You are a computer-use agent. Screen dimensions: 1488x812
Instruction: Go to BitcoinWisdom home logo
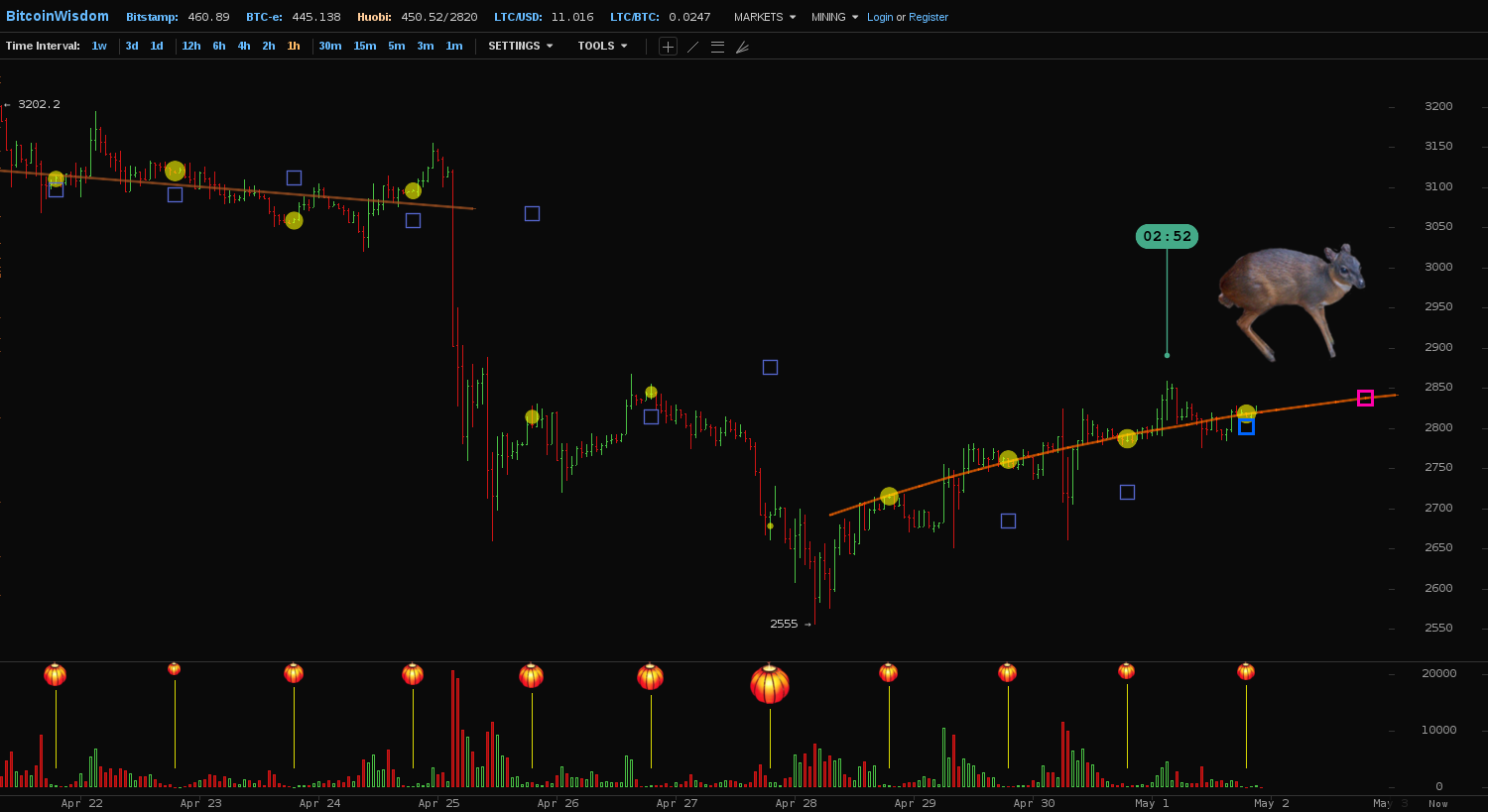(58, 16)
